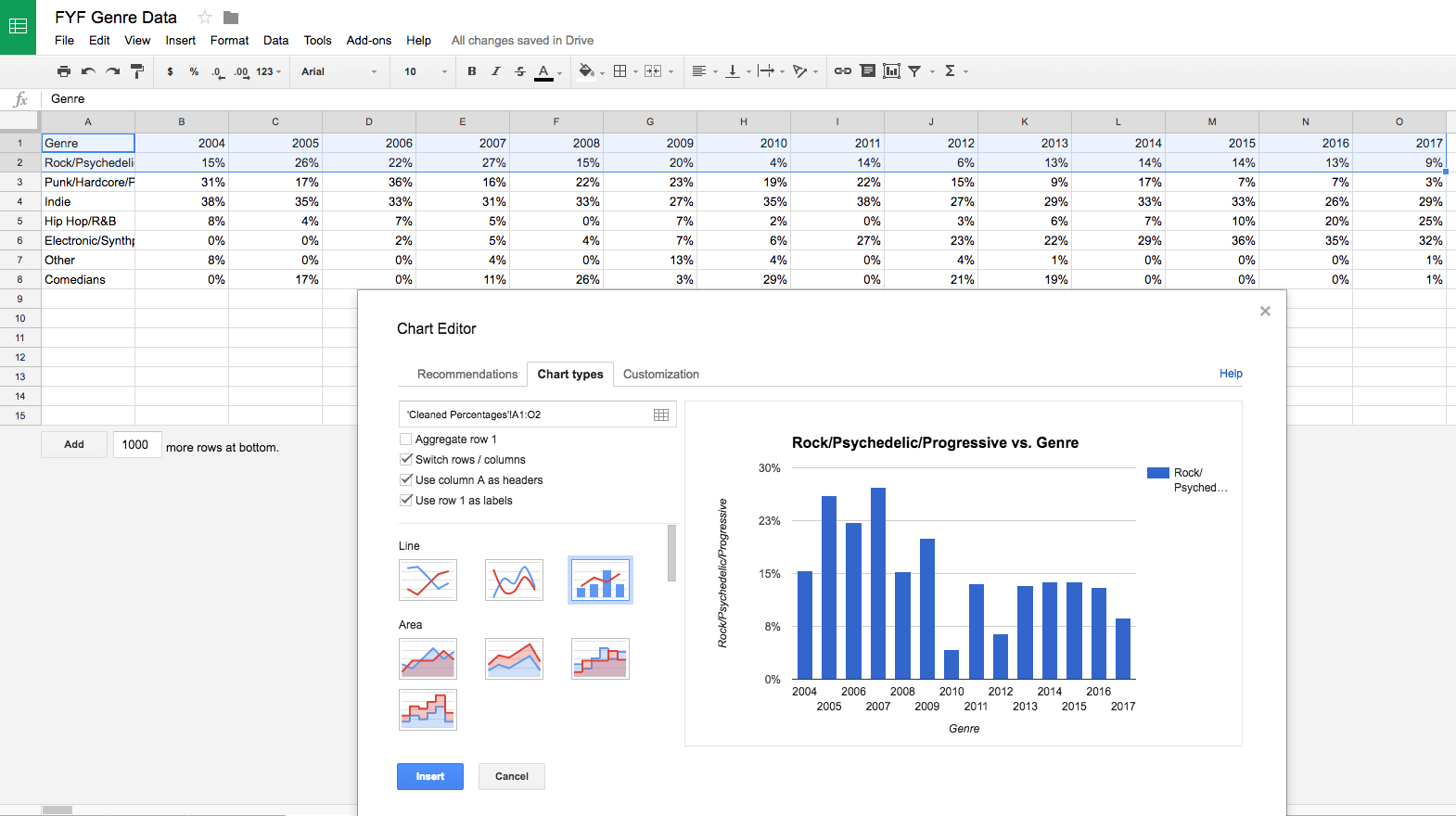Expand the borders dropdown arrow
Image resolution: width=1456 pixels, height=816 pixels.
635,71
